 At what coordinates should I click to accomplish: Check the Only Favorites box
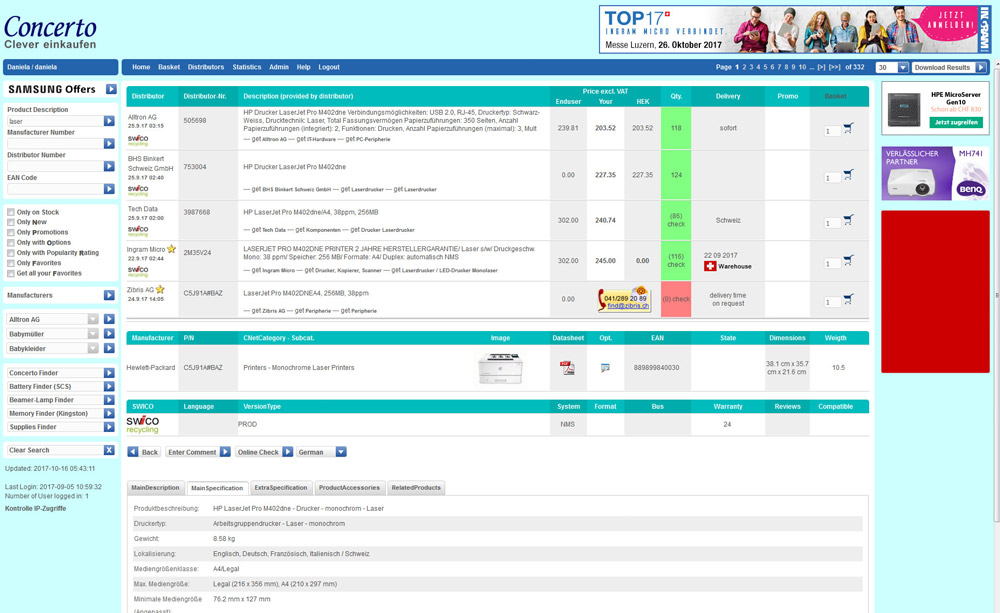[x=10, y=263]
